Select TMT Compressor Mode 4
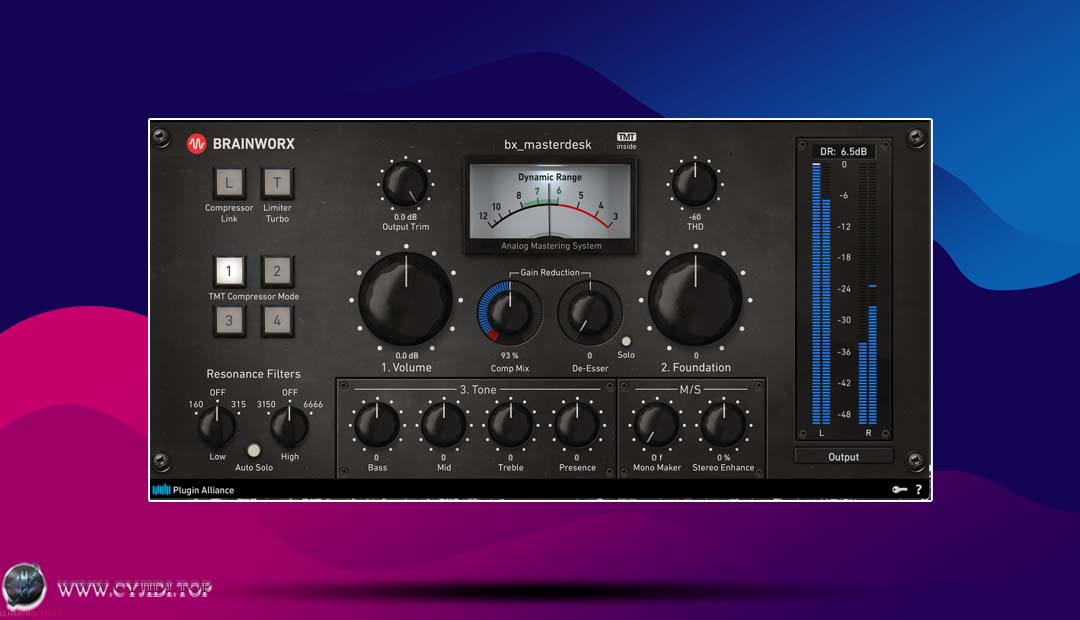Image resolution: width=1080 pixels, height=620 pixels. point(277,320)
